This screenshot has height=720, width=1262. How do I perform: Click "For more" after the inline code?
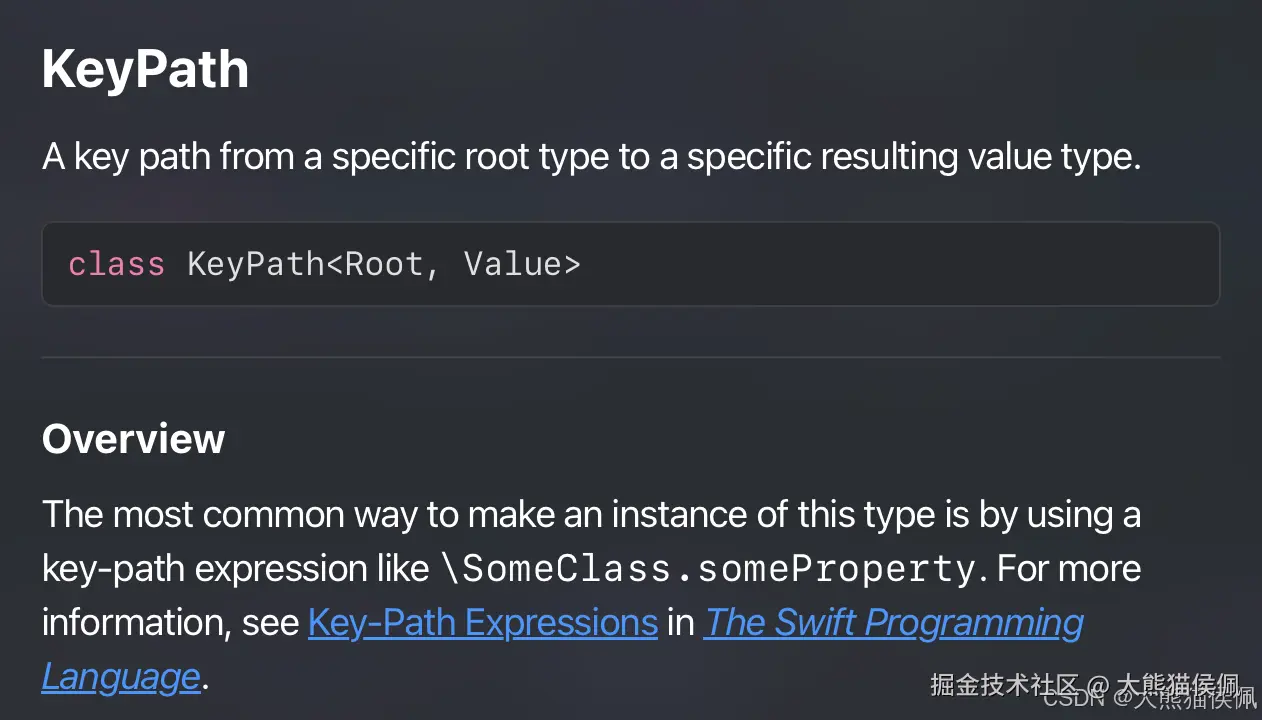(x=1069, y=569)
